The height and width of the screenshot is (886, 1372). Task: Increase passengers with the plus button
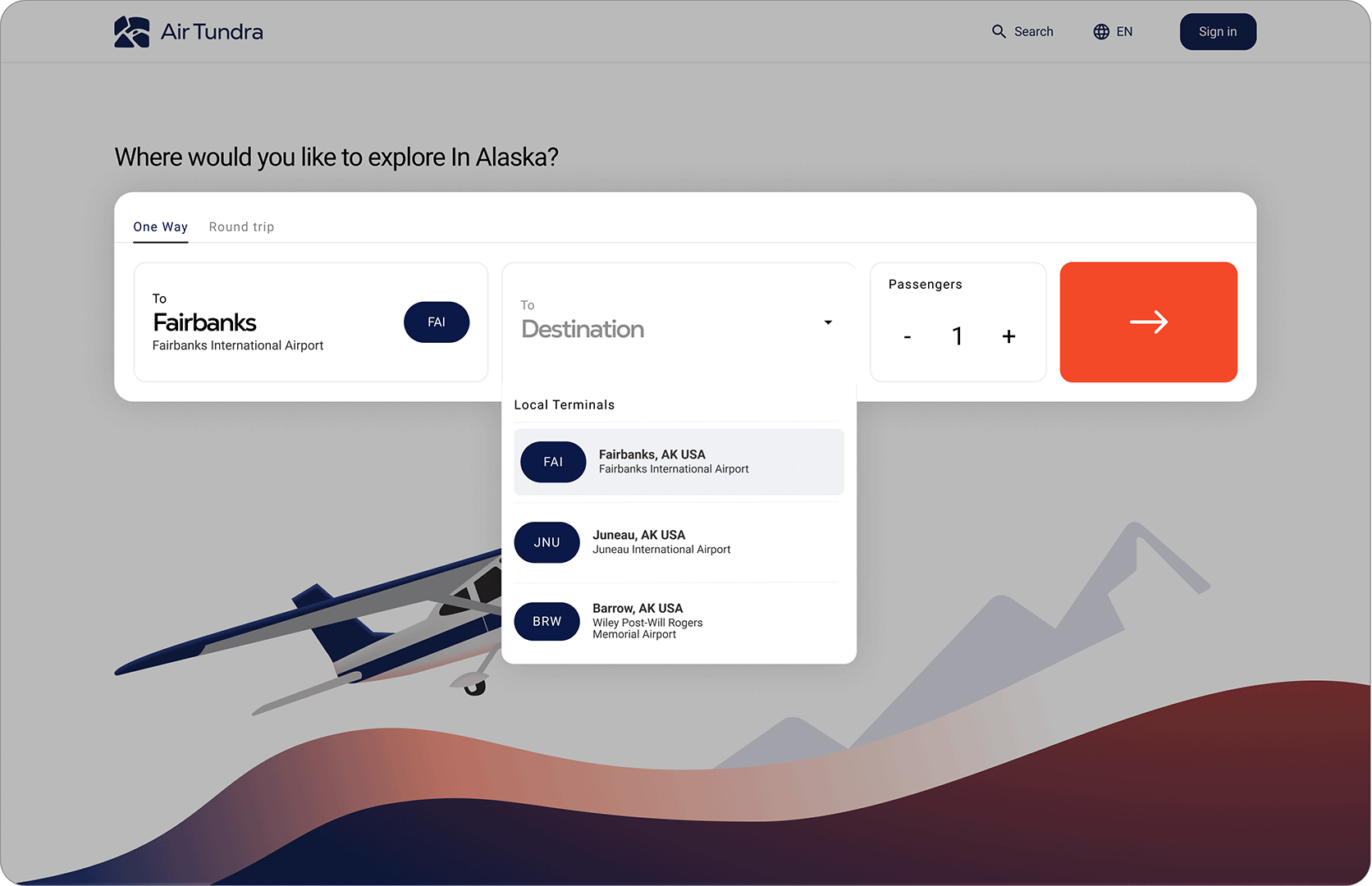click(1008, 336)
